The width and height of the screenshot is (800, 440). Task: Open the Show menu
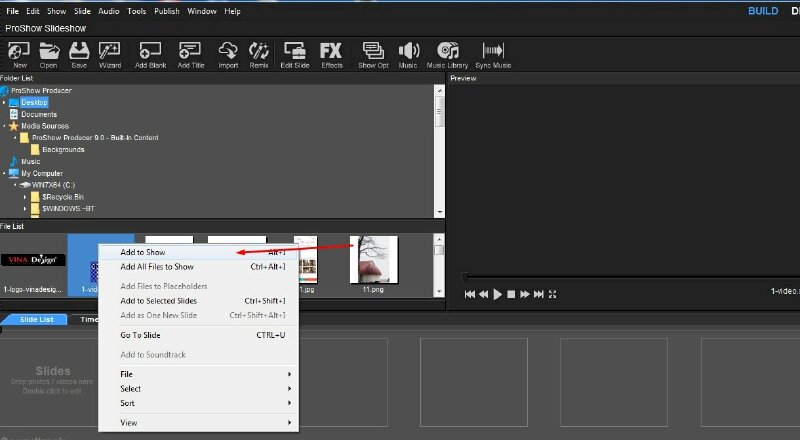(x=57, y=11)
